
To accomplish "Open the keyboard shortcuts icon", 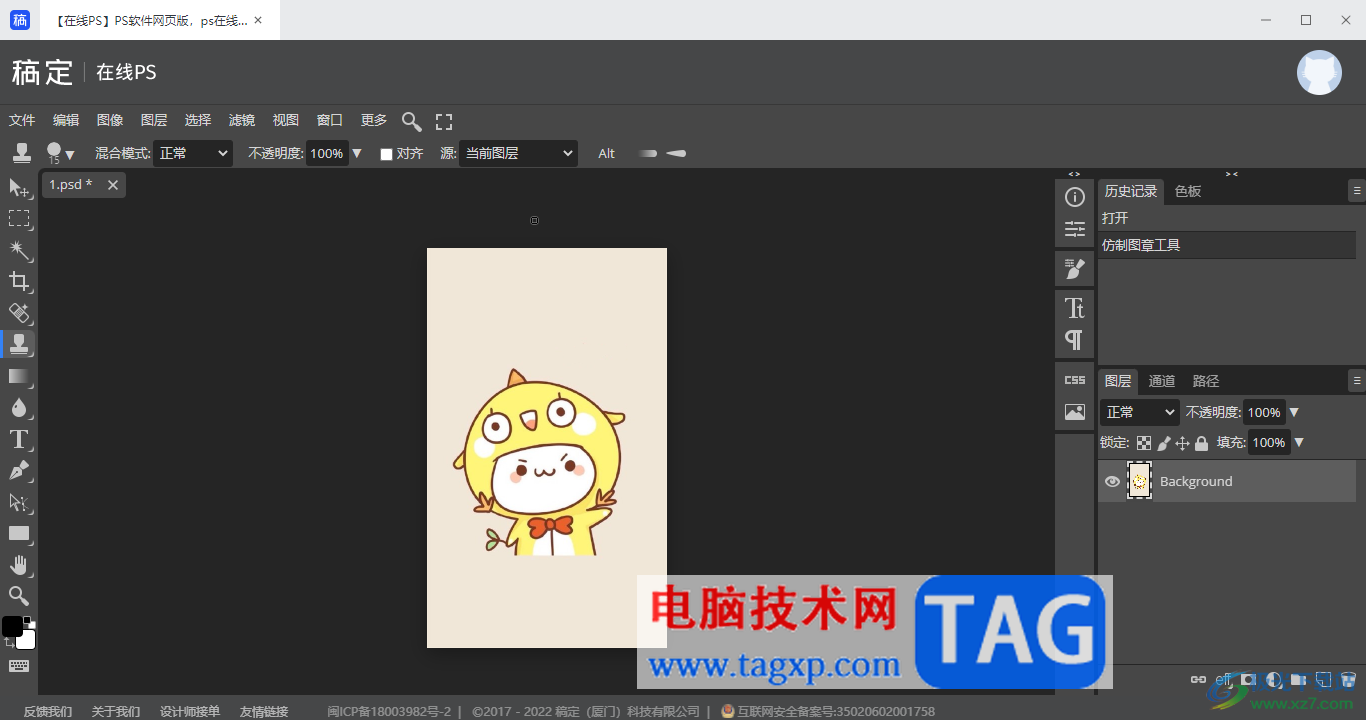I will (x=19, y=666).
